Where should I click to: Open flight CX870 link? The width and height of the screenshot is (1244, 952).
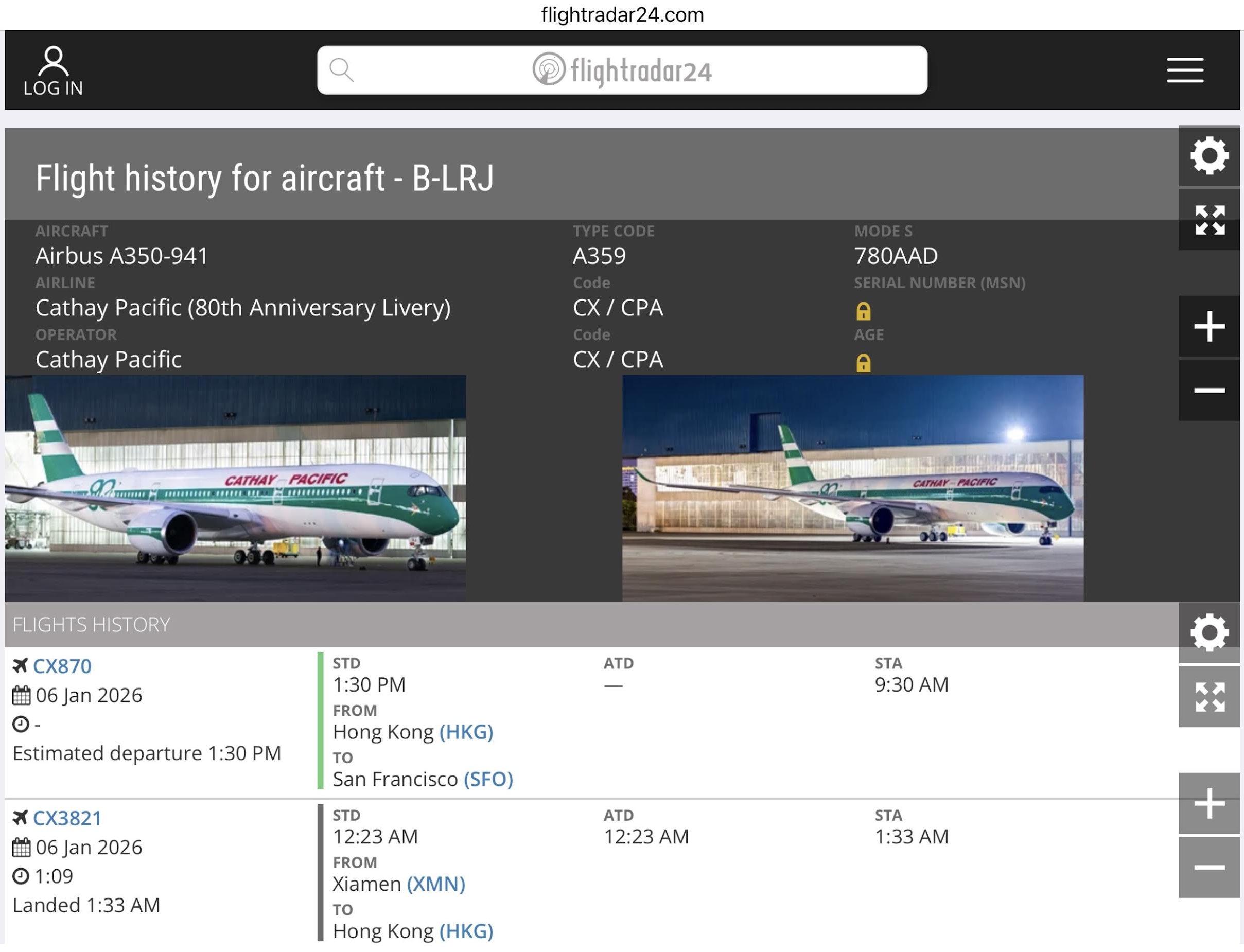(x=62, y=666)
